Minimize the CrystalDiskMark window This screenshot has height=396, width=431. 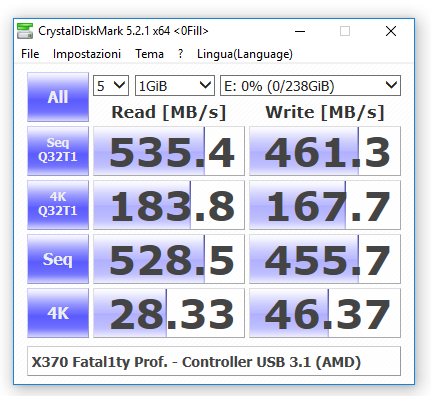(x=300, y=31)
